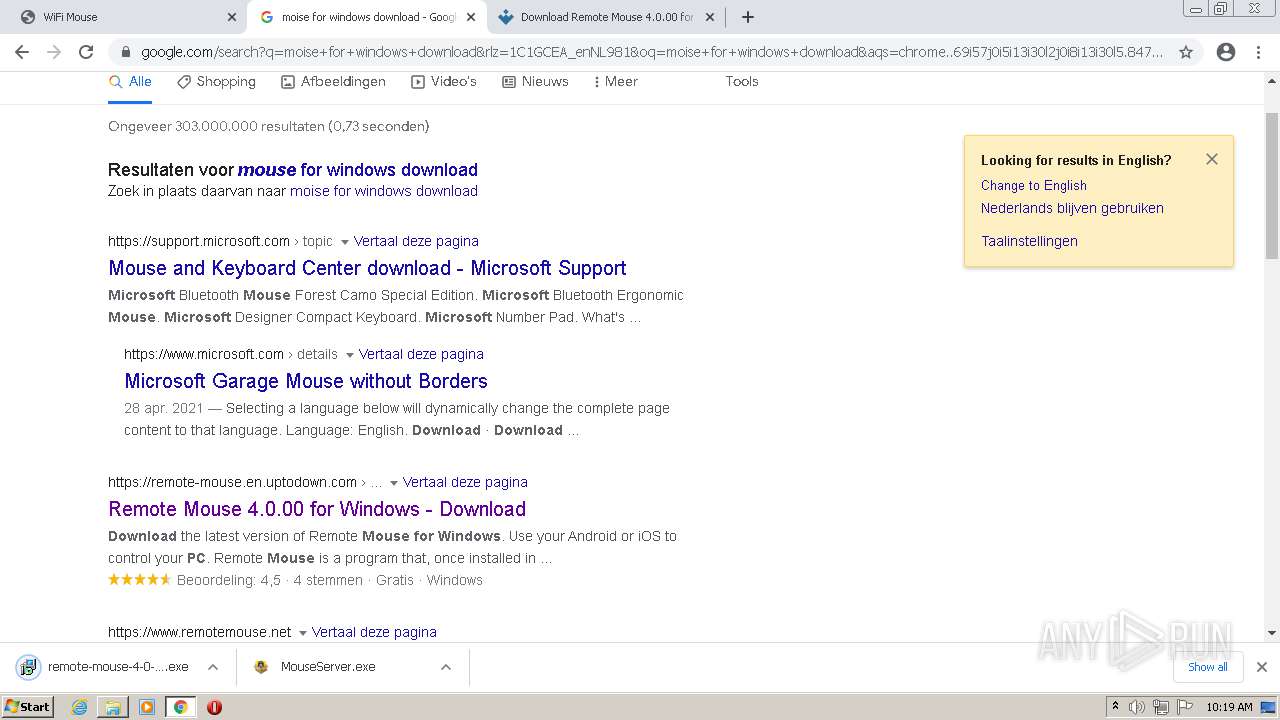Click Change to English link
This screenshot has width=1280, height=720.
click(x=1033, y=186)
